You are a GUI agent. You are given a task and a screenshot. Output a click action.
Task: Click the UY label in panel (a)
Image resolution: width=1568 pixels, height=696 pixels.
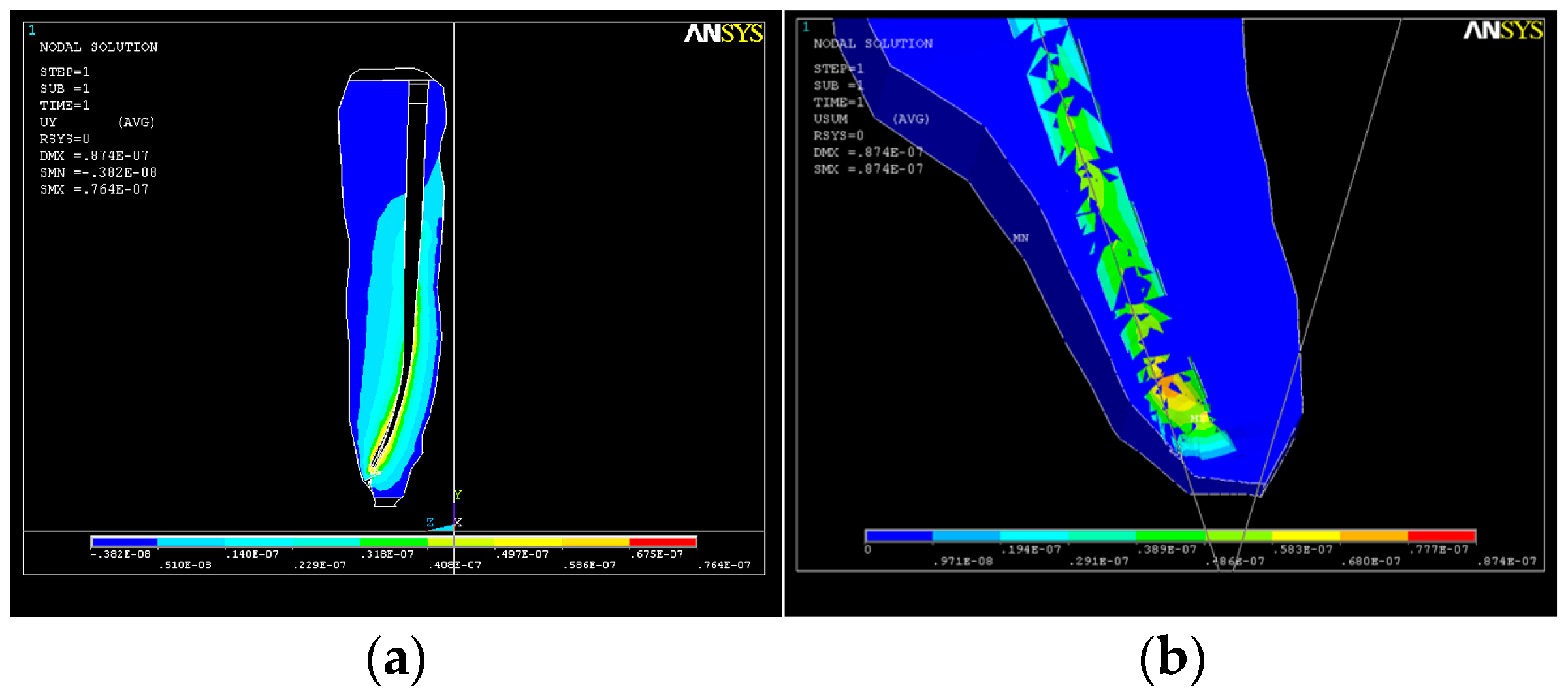[48, 122]
